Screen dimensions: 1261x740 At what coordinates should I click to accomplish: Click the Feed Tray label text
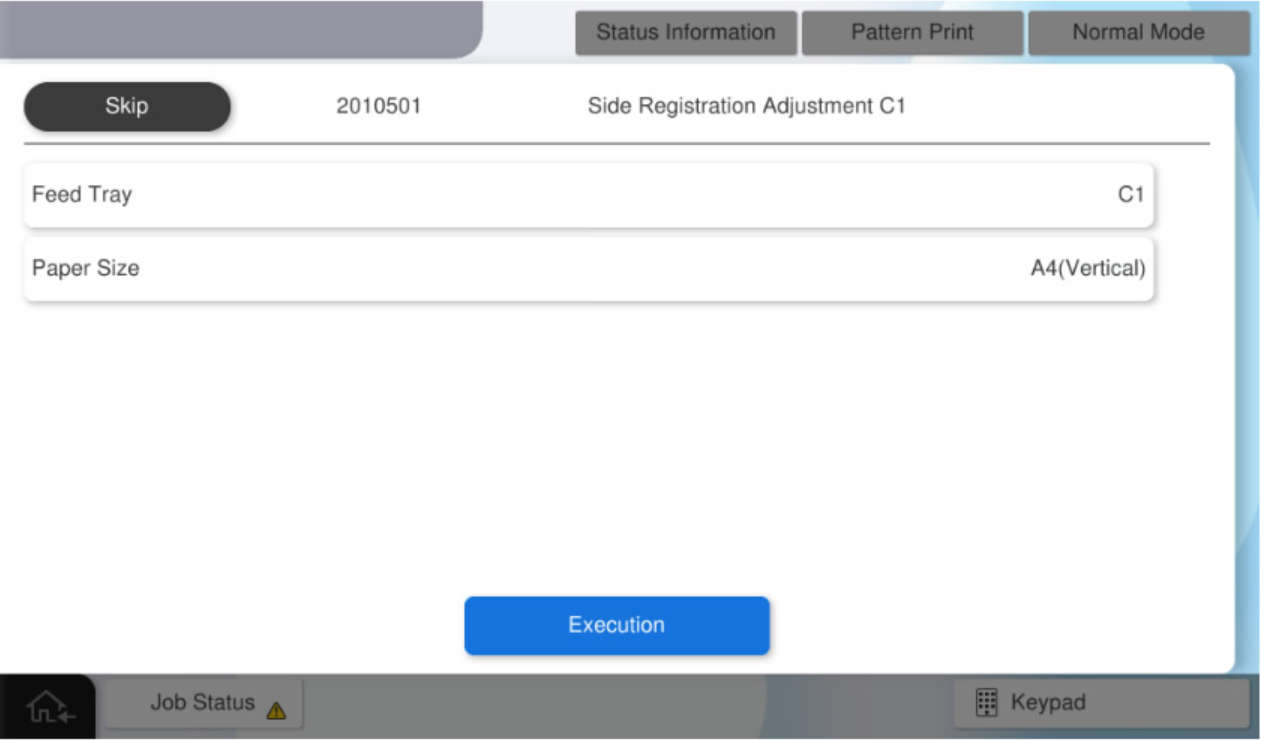click(82, 195)
